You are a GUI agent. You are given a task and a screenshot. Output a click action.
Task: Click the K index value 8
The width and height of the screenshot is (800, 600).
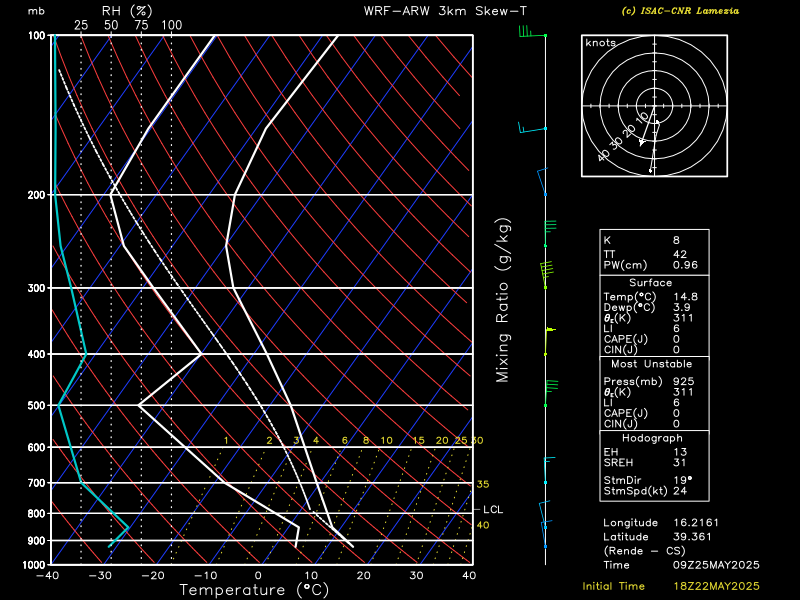coord(676,240)
